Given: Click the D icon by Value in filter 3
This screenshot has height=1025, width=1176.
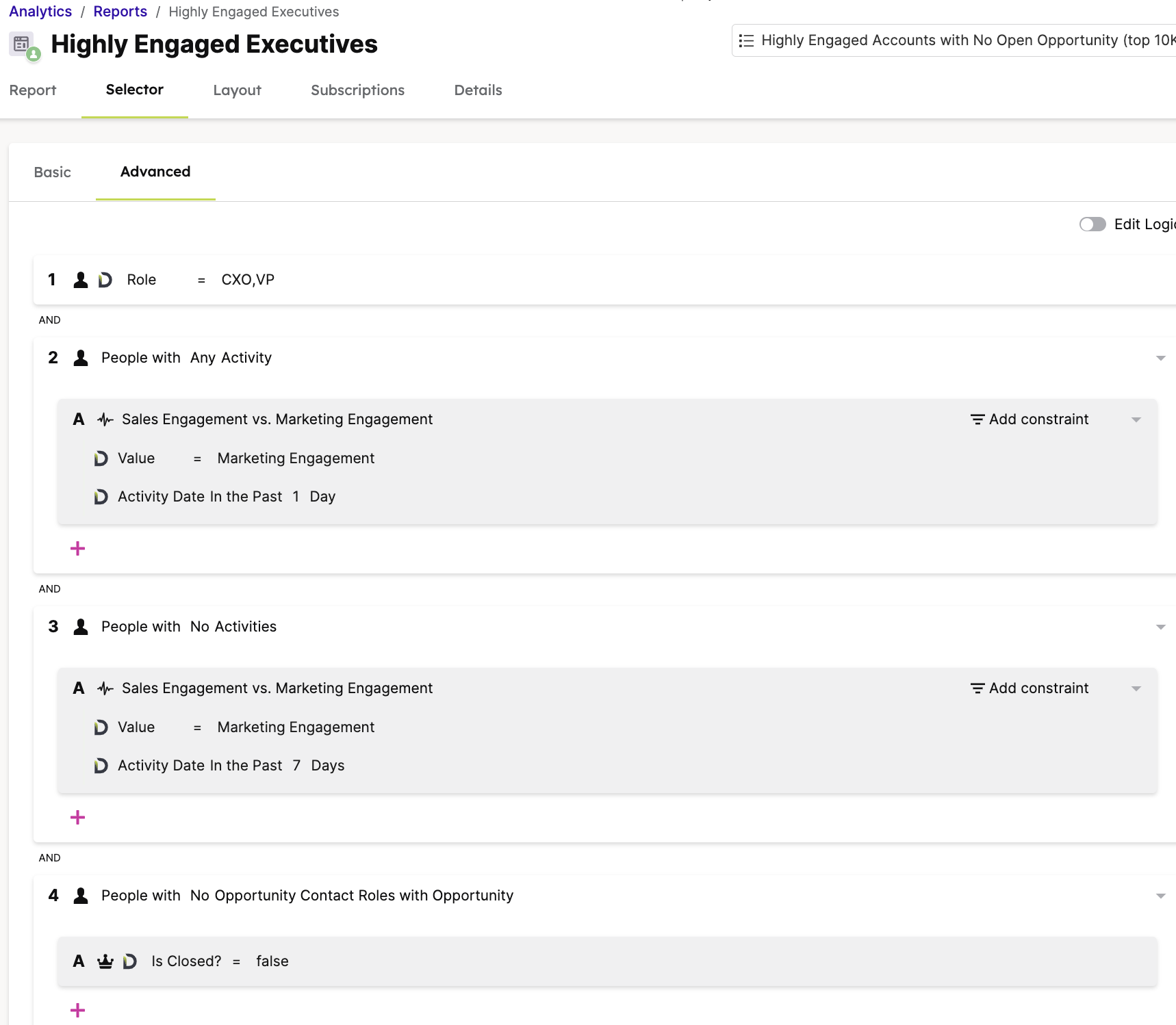Looking at the screenshot, I should click(x=101, y=727).
